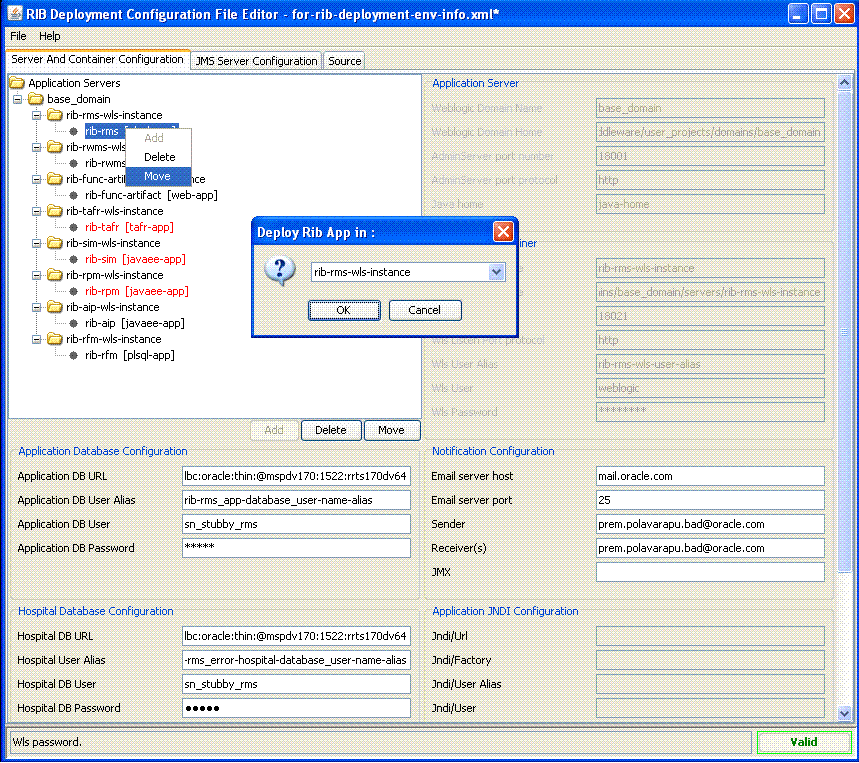Select rib-rpm [javaee-app] tree item
Image resolution: width=859 pixels, height=763 pixels.
click(x=137, y=291)
